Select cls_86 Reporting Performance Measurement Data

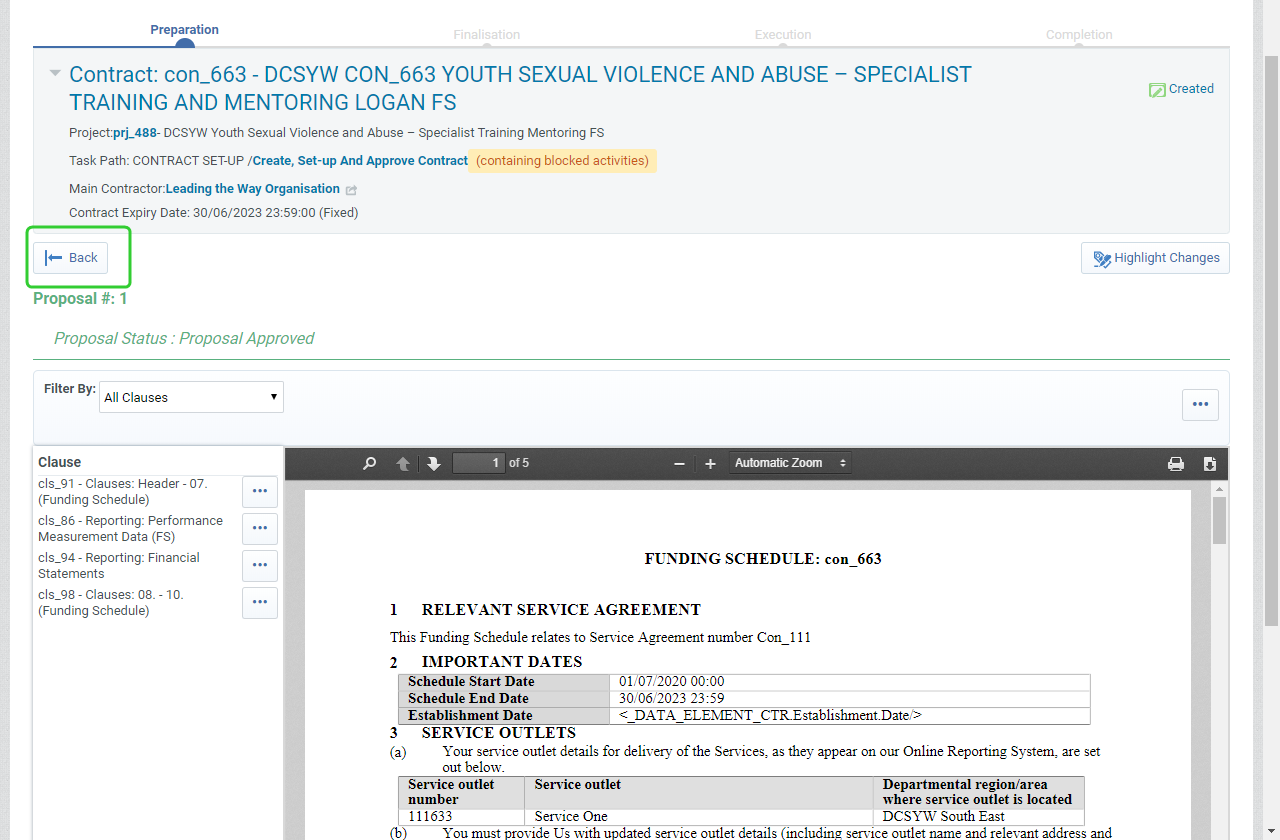click(131, 528)
